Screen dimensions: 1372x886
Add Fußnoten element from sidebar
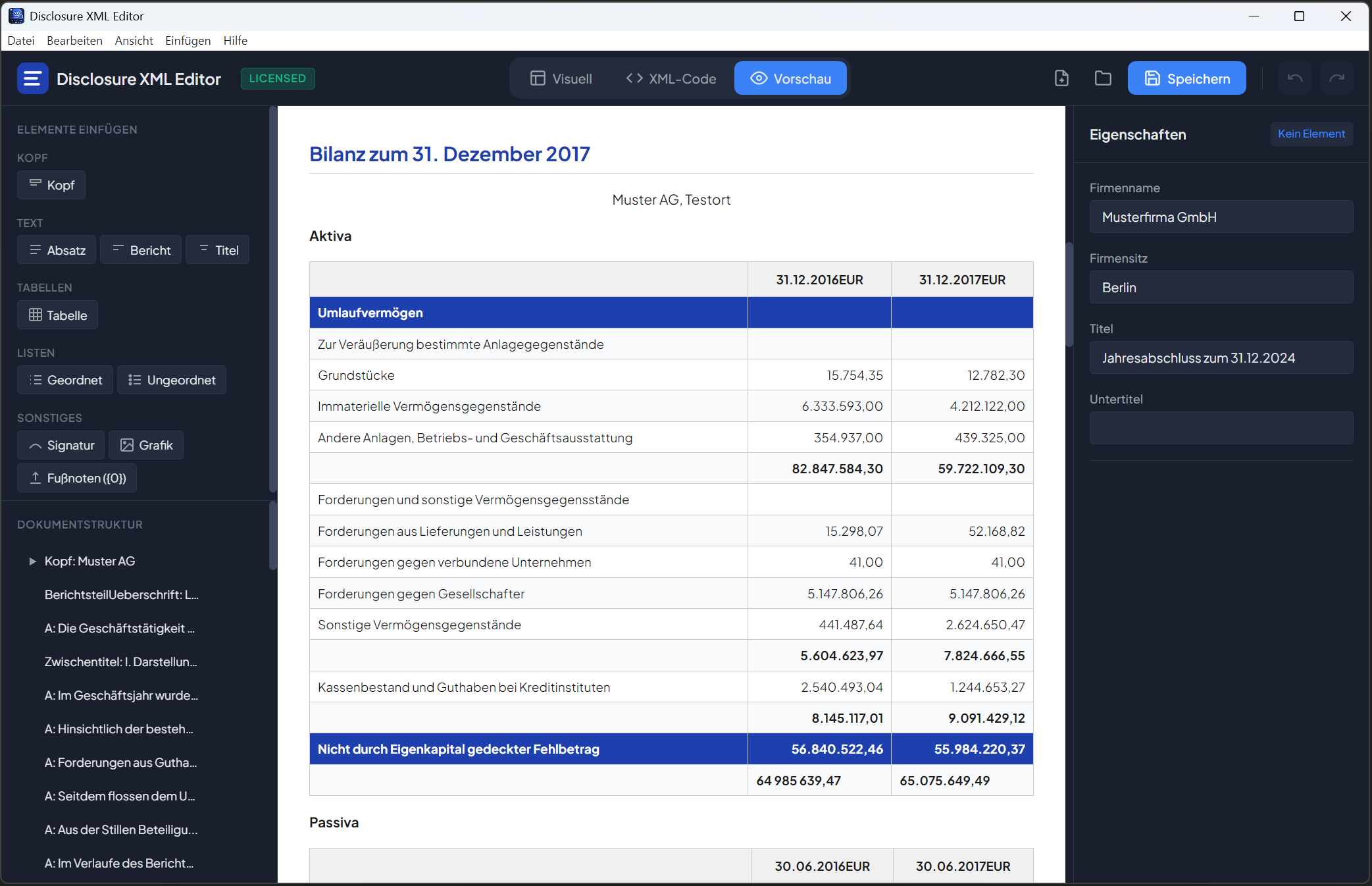77,478
